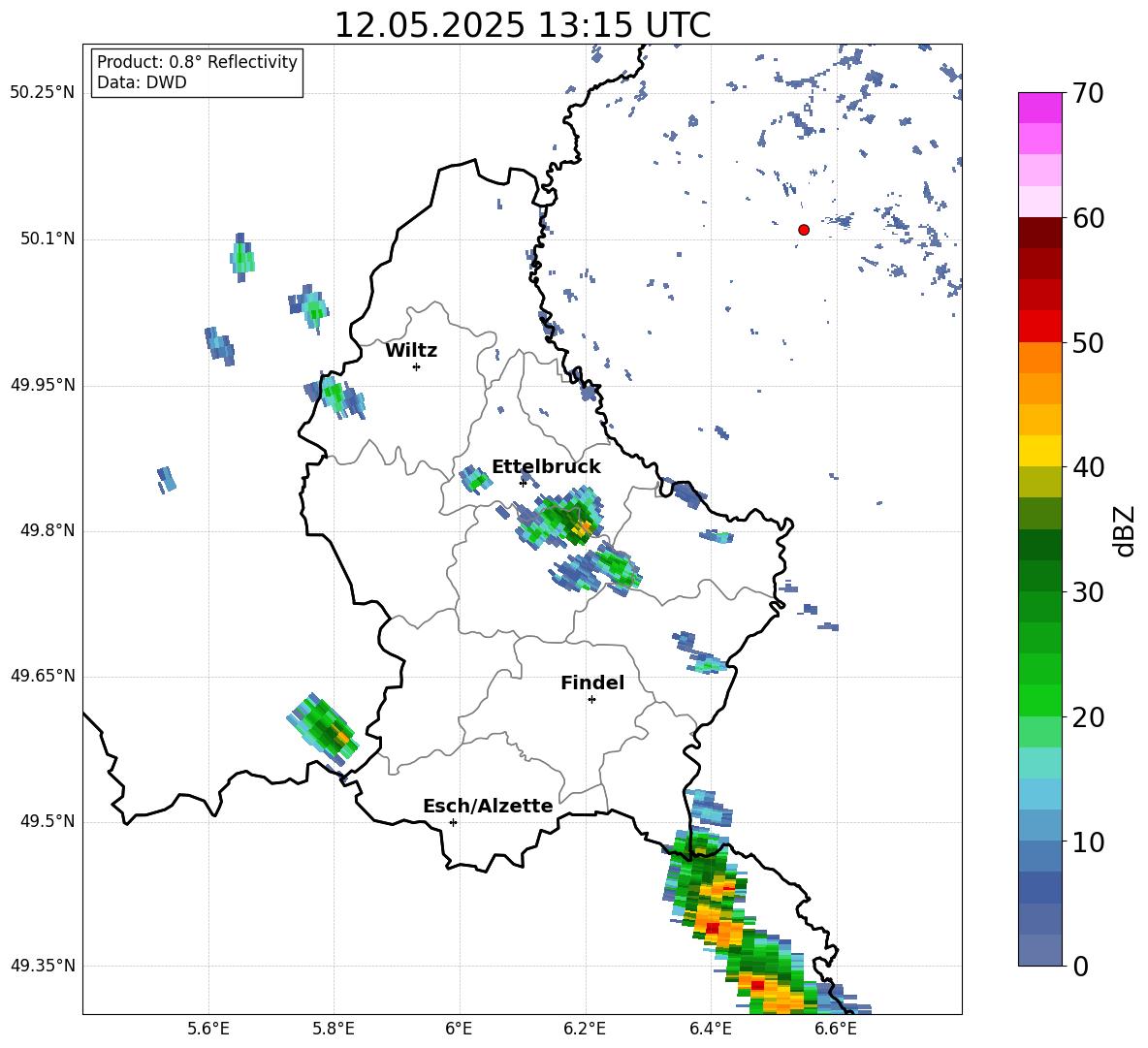1148x1048 pixels.
Task: Pick the yellow colorbar swatch just above 40
Action: click(1039, 451)
